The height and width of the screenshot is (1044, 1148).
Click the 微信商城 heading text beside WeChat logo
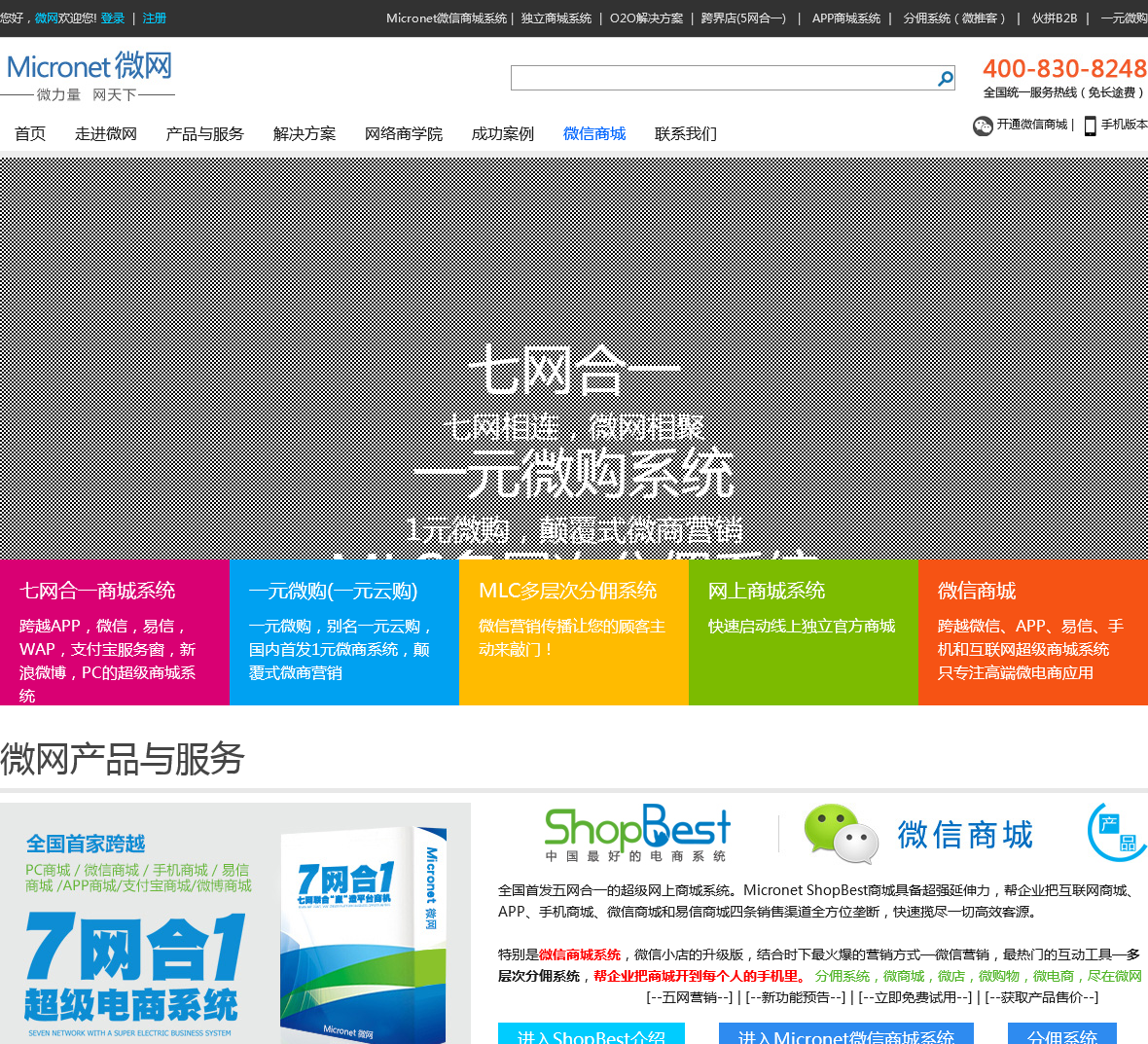(965, 835)
